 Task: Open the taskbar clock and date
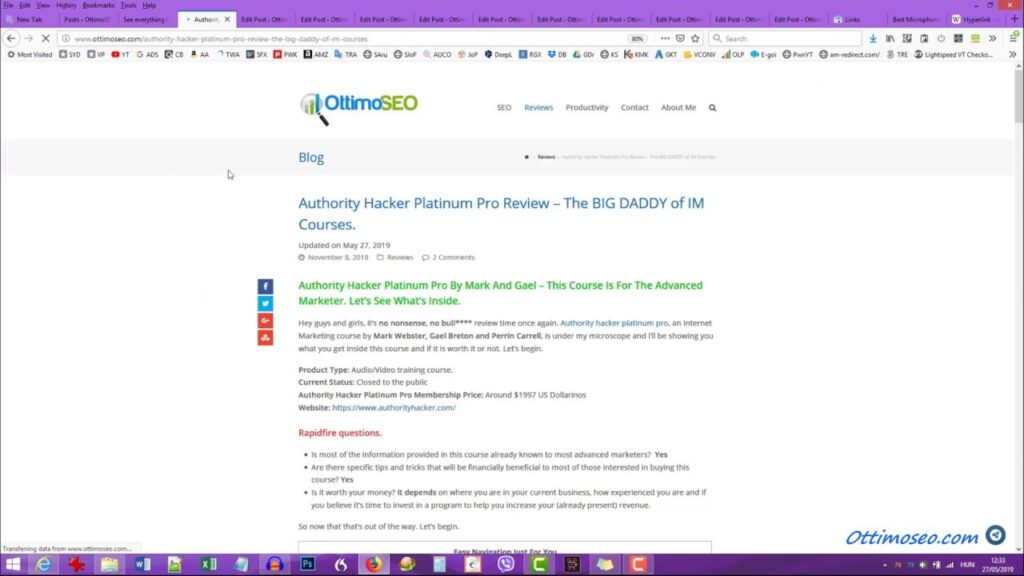click(998, 565)
